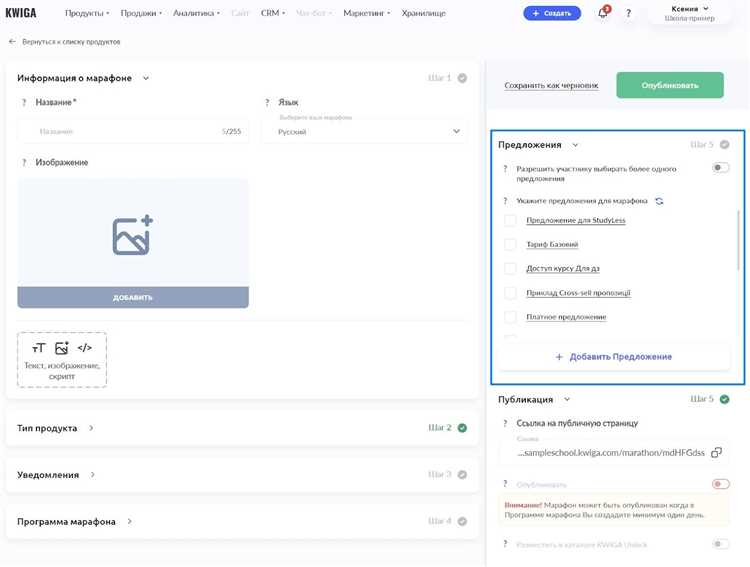This screenshot has height=567, width=750.
Task: Click help icon next to Изображение
Action: point(24,163)
